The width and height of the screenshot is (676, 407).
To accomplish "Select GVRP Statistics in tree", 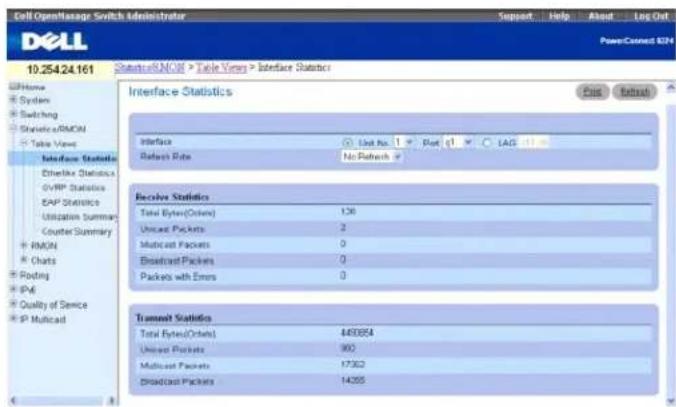I will click(73, 188).
